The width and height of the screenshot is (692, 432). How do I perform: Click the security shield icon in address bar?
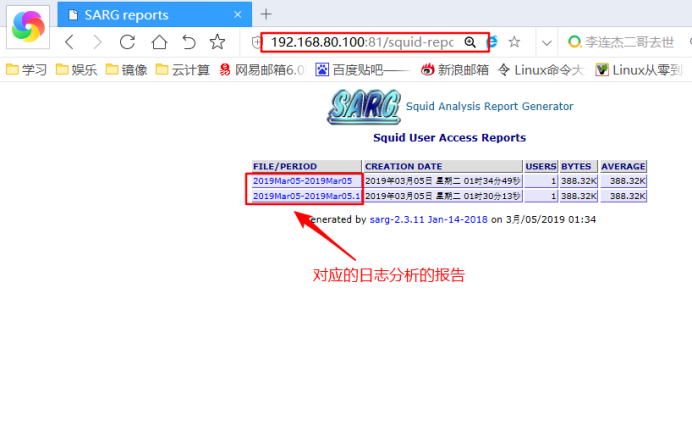point(256,42)
